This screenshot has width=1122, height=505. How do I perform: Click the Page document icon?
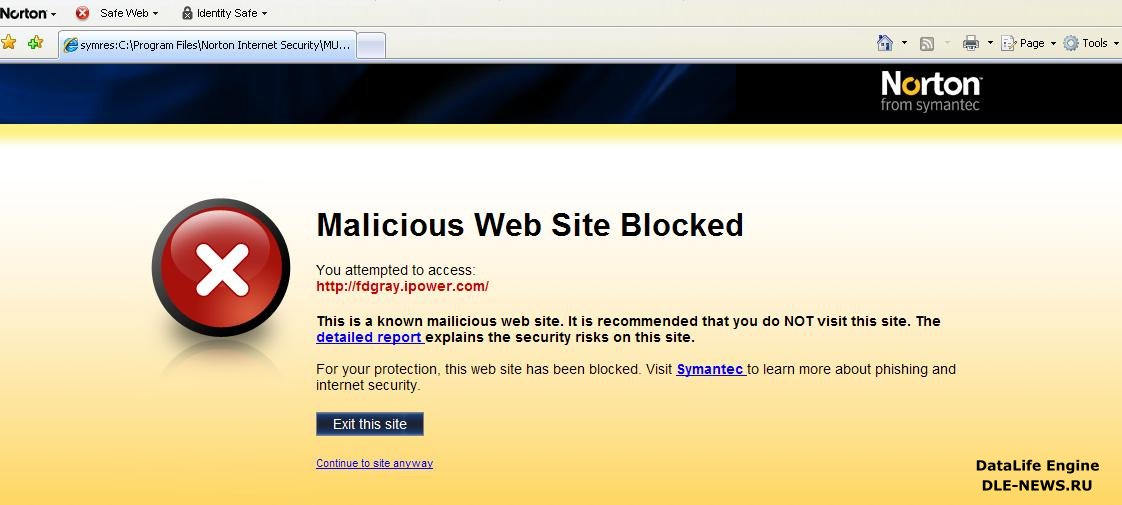pos(1008,44)
